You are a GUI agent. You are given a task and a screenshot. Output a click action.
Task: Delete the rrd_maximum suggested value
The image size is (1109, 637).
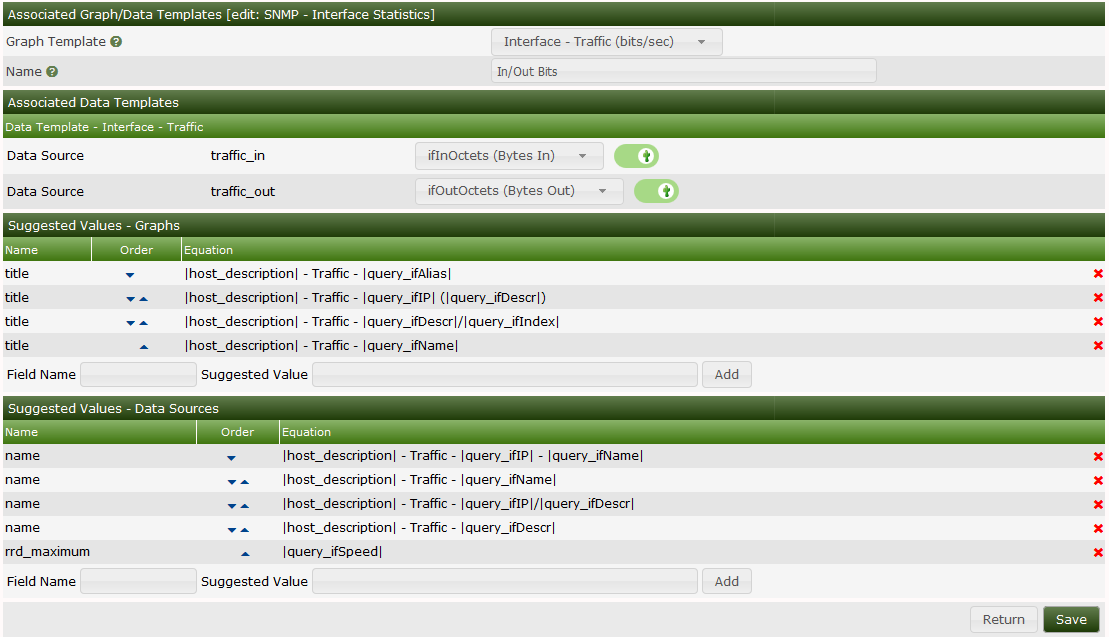point(1097,551)
